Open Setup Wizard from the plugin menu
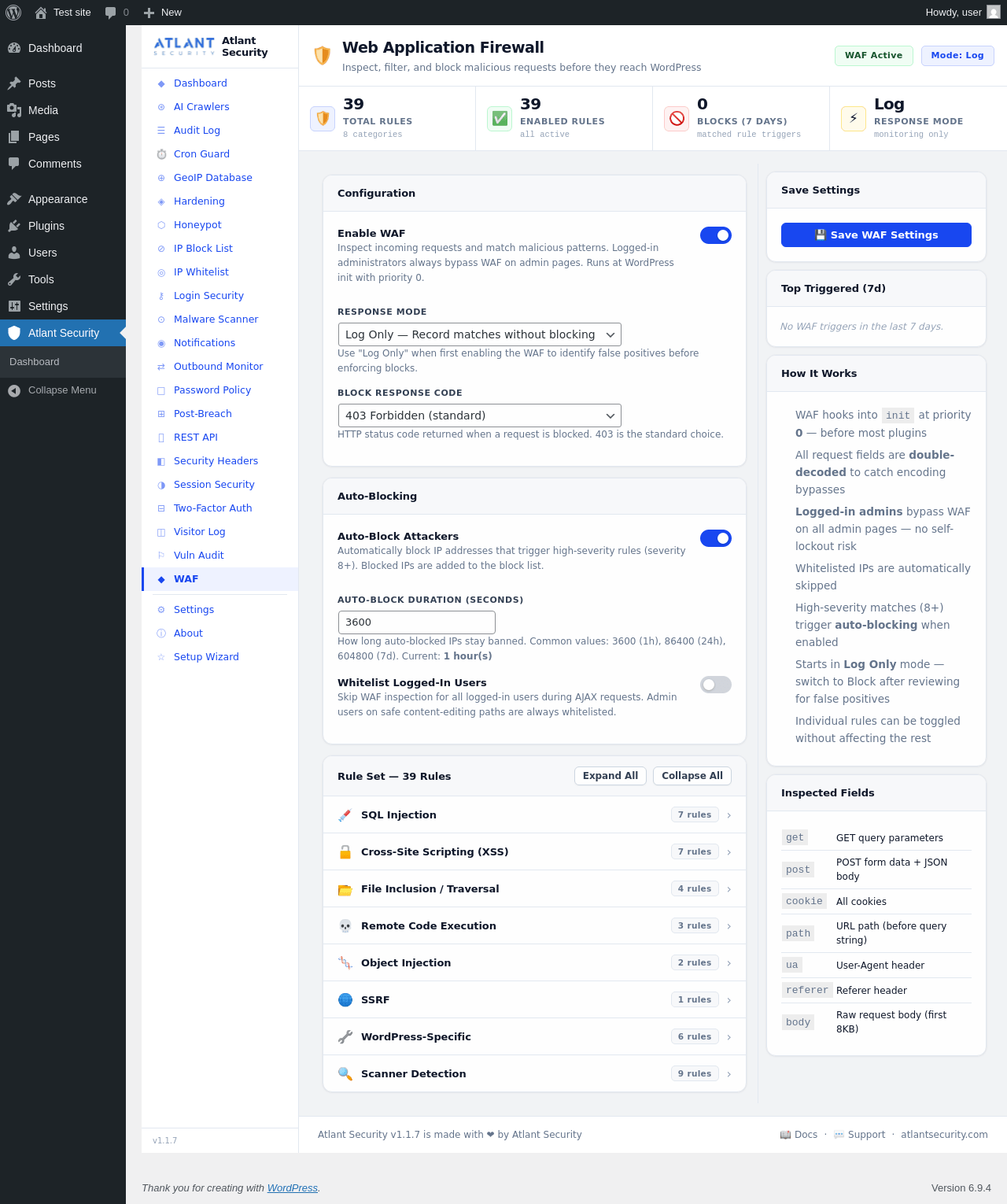 [219, 657]
